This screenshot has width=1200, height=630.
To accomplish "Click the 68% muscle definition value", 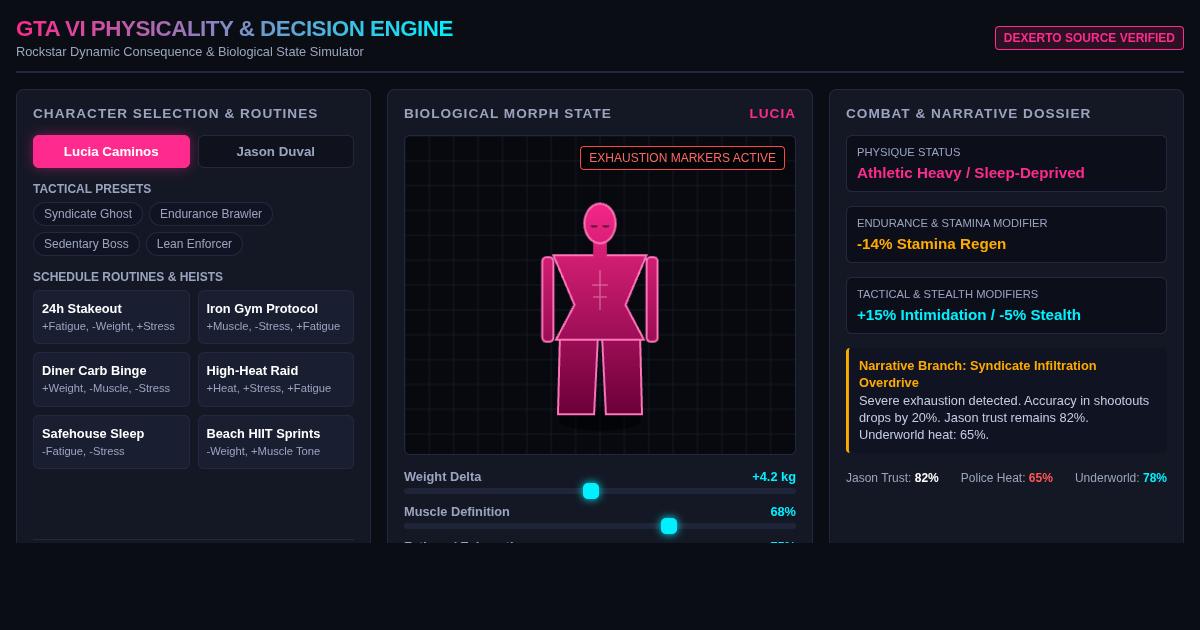I will [x=783, y=512].
